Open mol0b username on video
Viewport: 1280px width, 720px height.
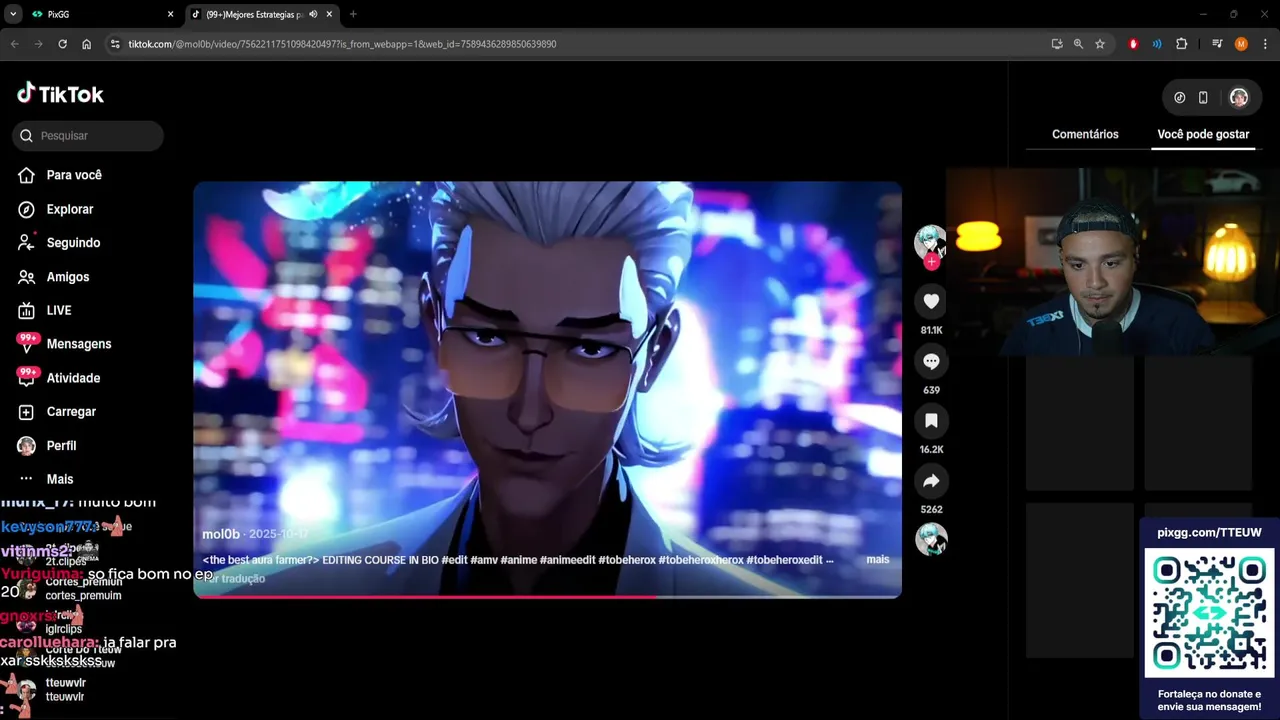[221, 535]
